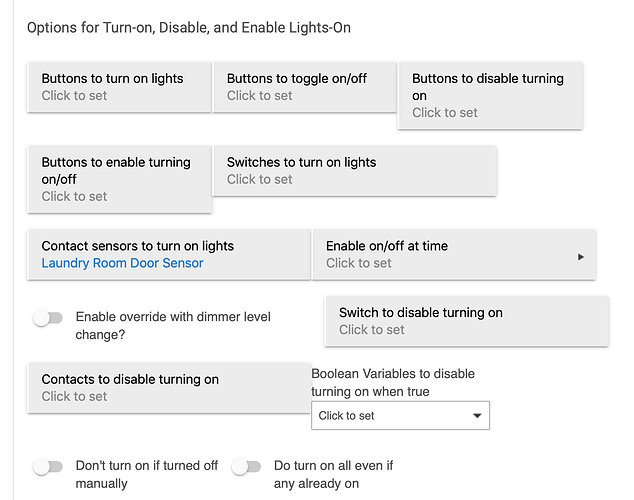Open Buttons to turn on lights setting
This screenshot has height=500, width=634.
119,87
